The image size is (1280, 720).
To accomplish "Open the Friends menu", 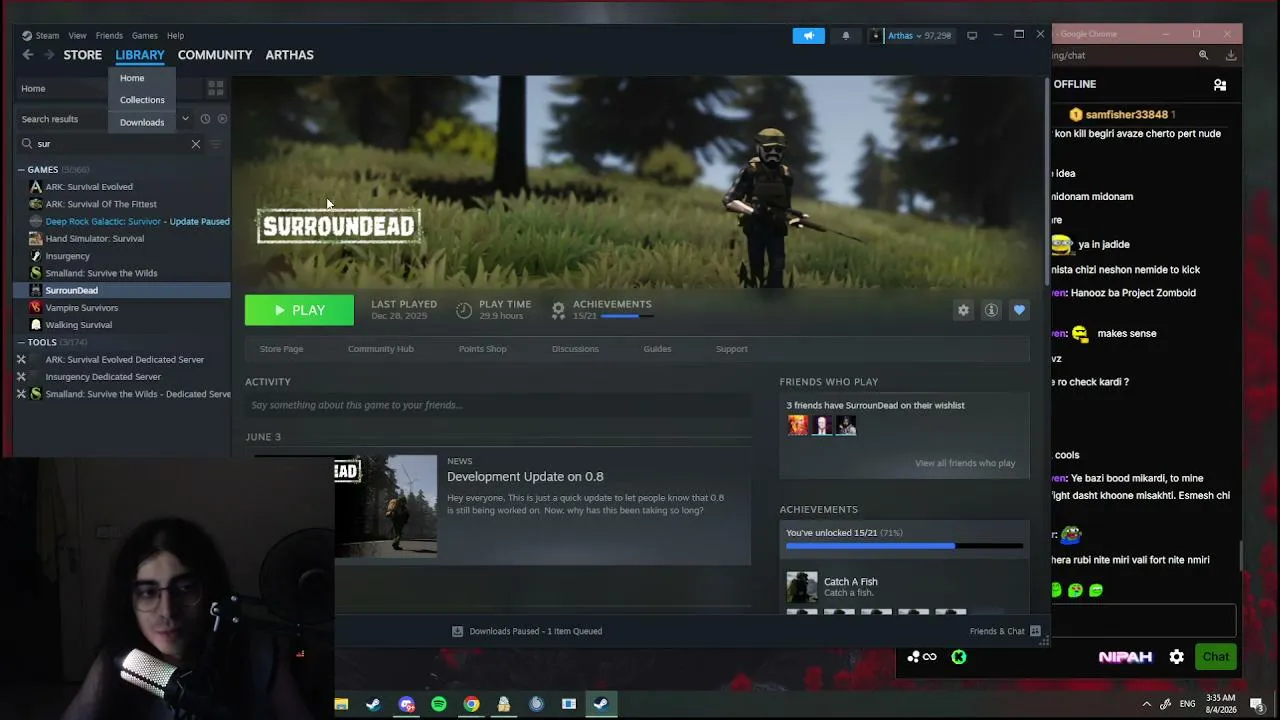I will 109,36.
